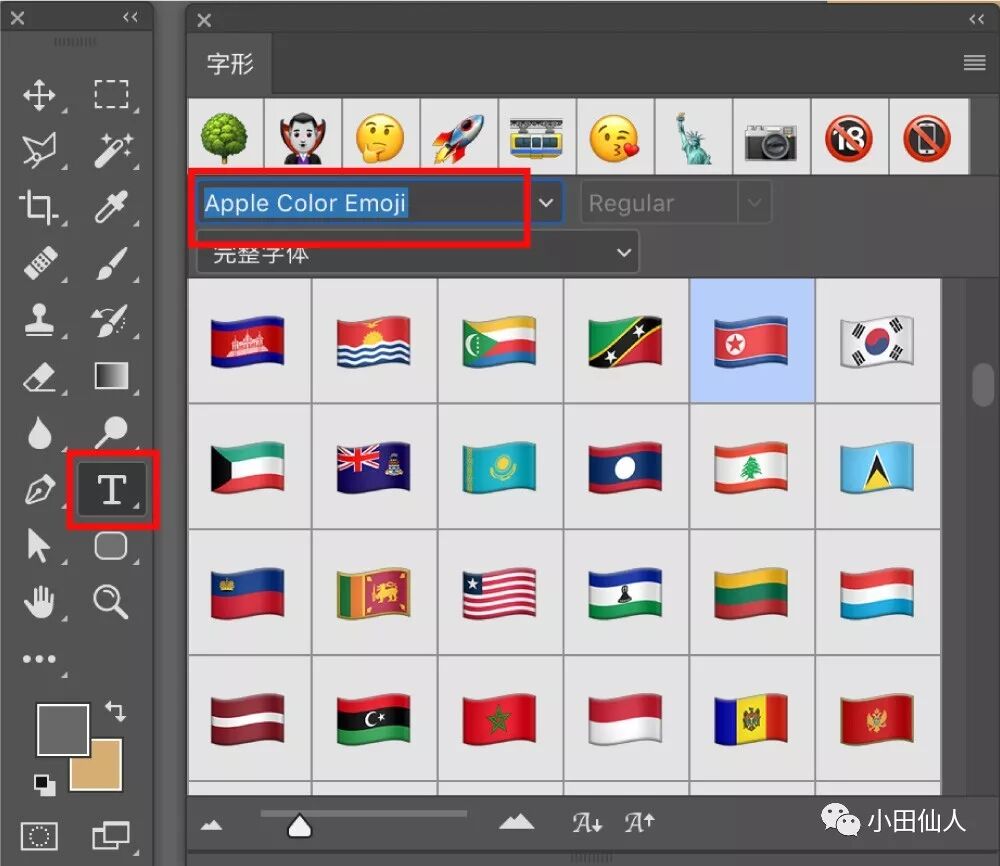The width and height of the screenshot is (1000, 866).
Task: Select the Rectangular Marquee tool
Action: pos(112,94)
